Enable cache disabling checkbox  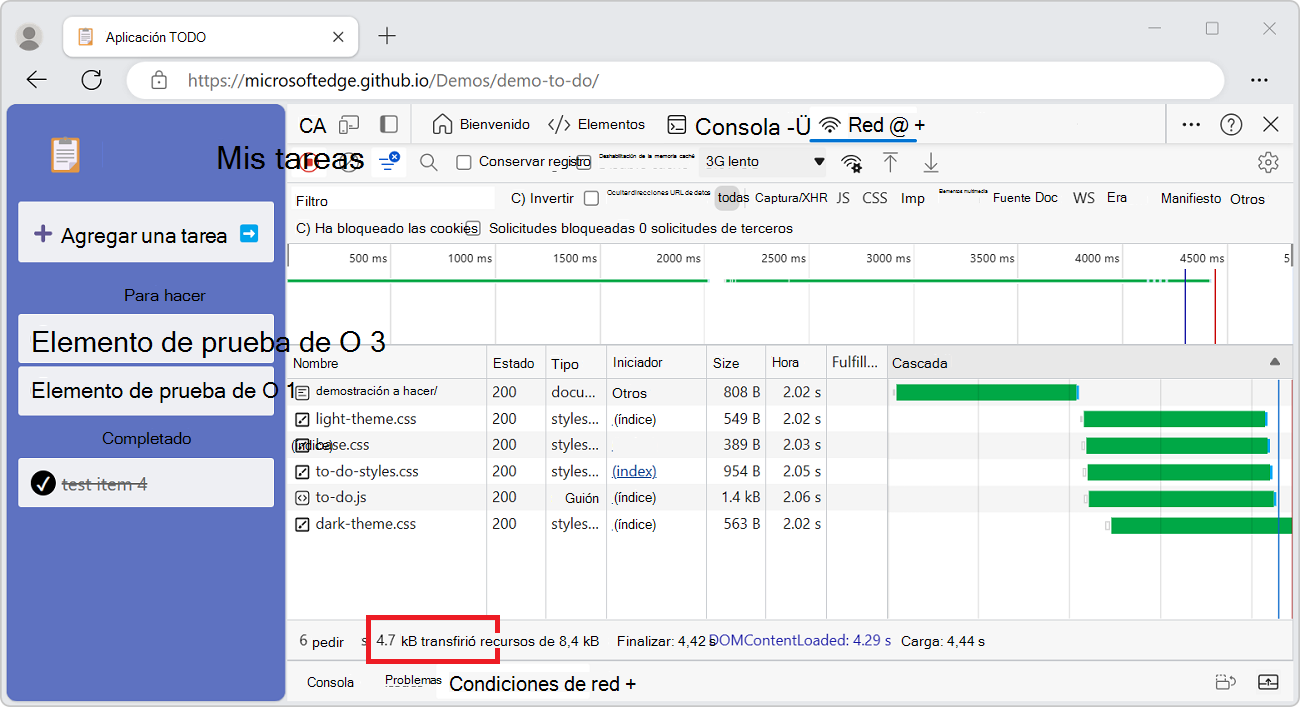583,161
